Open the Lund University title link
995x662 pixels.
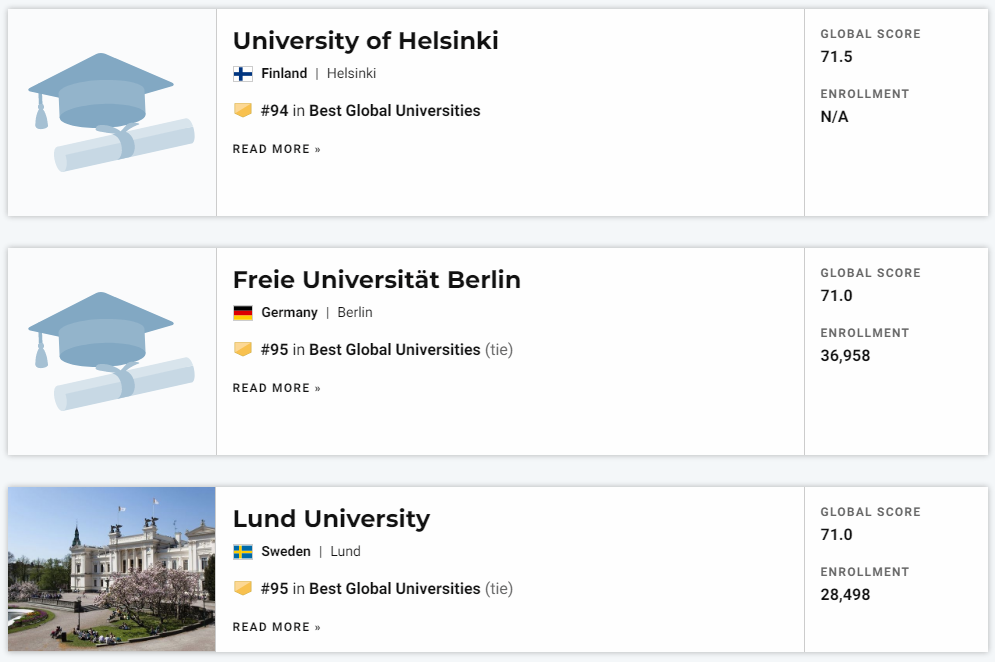331,519
